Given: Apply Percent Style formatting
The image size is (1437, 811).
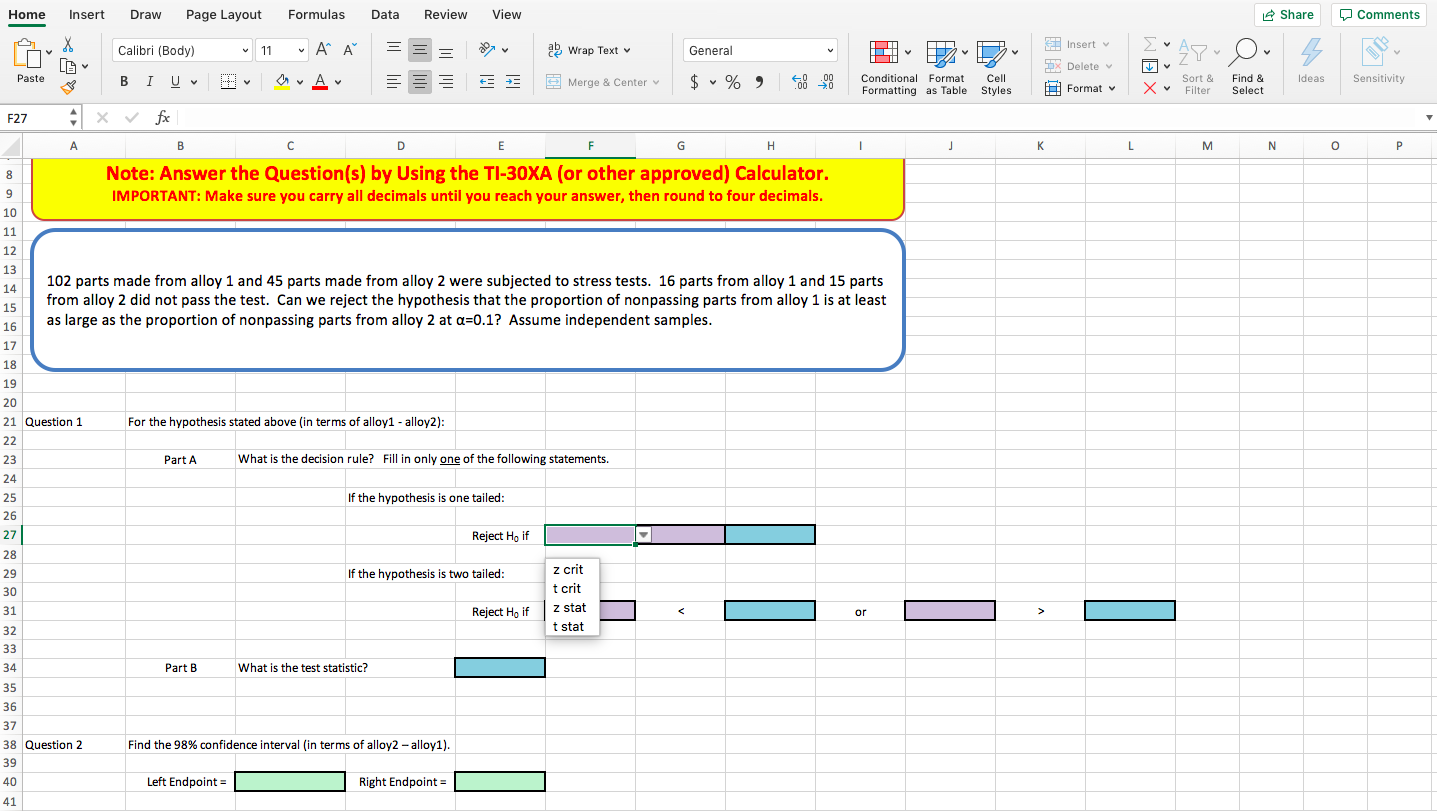Looking at the screenshot, I should [732, 82].
